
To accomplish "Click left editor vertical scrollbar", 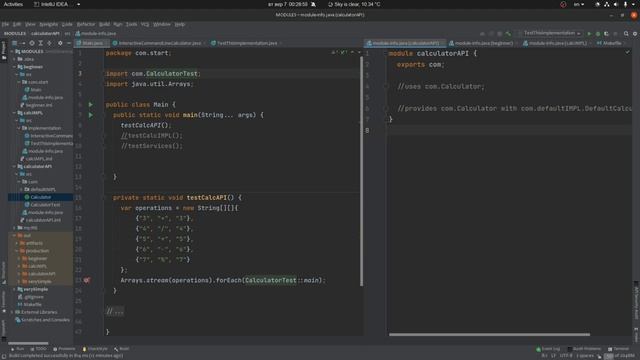I will click(x=361, y=171).
